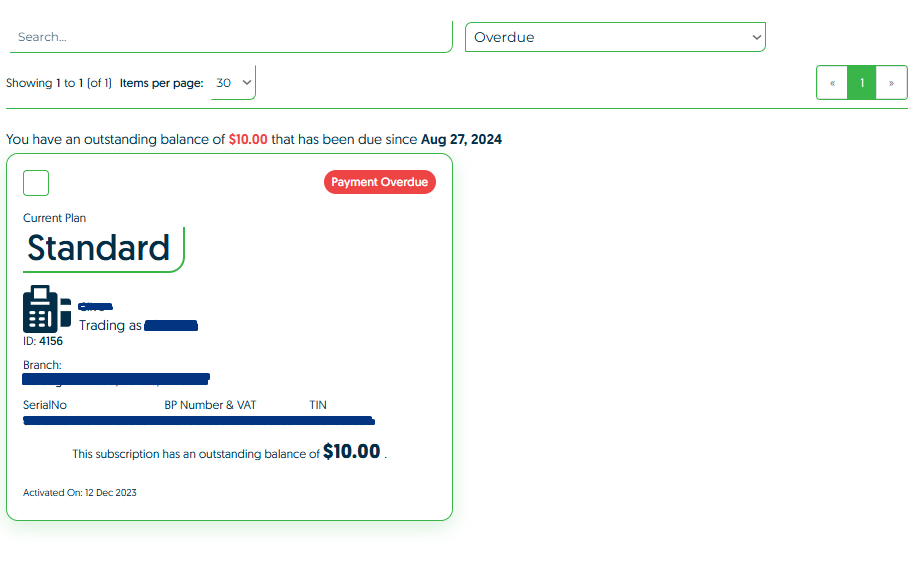
Task: Click the Payment Overdue badge
Action: pyautogui.click(x=379, y=182)
